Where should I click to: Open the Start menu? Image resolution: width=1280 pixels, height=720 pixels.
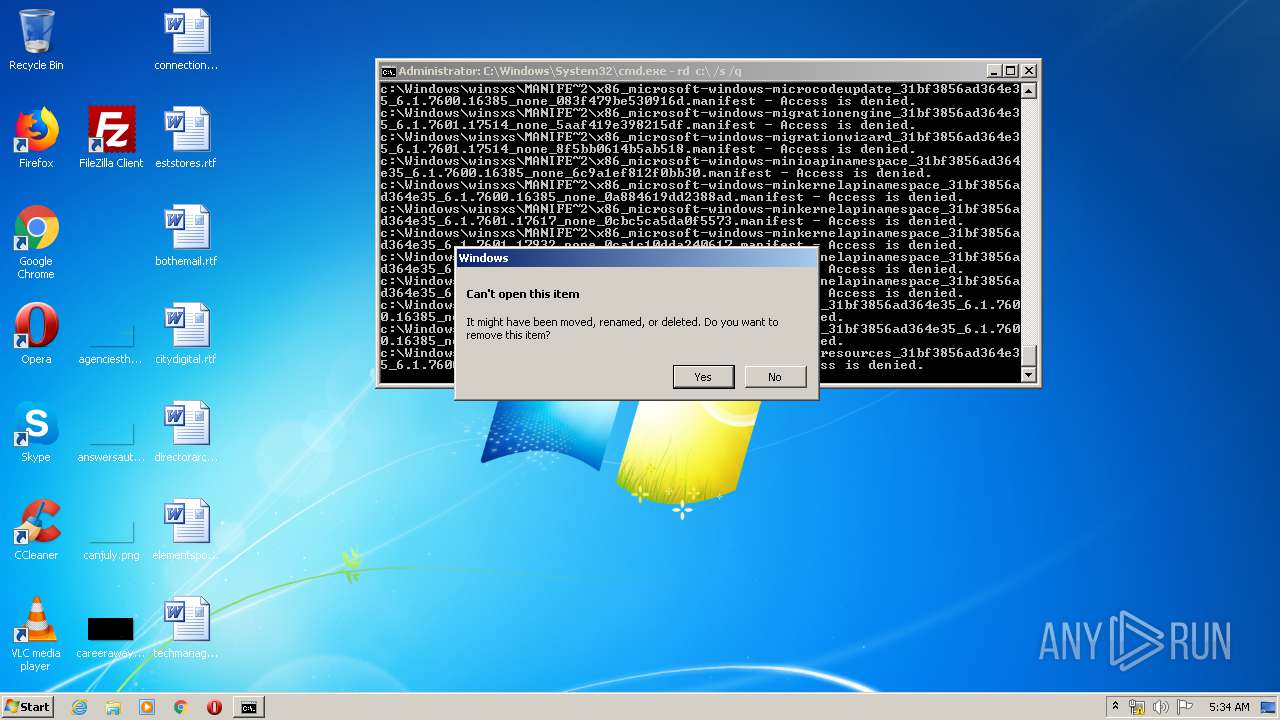click(28, 706)
